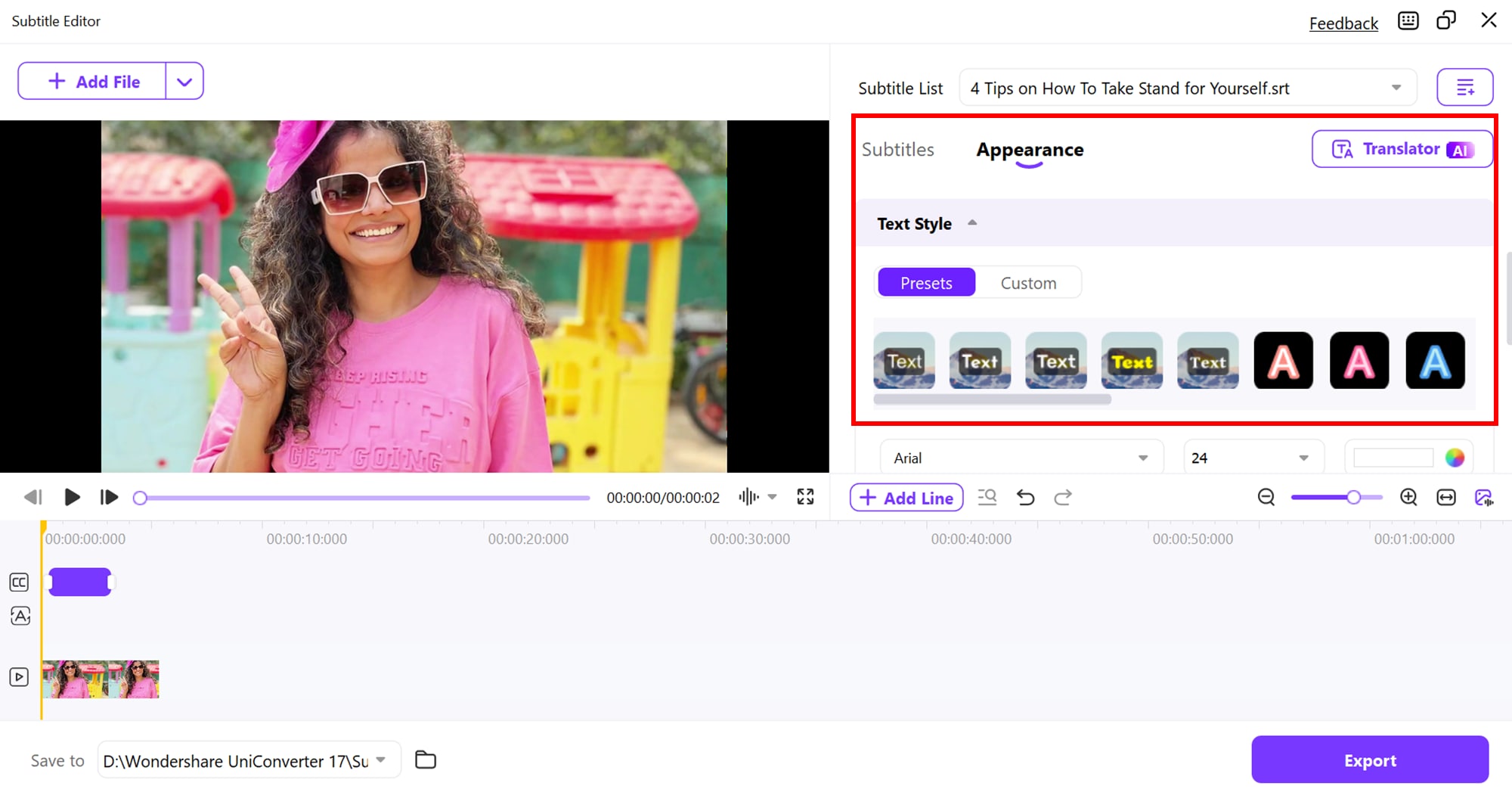Image resolution: width=1512 pixels, height=795 pixels.
Task: Open the subtitle list options icon
Action: [x=1464, y=87]
